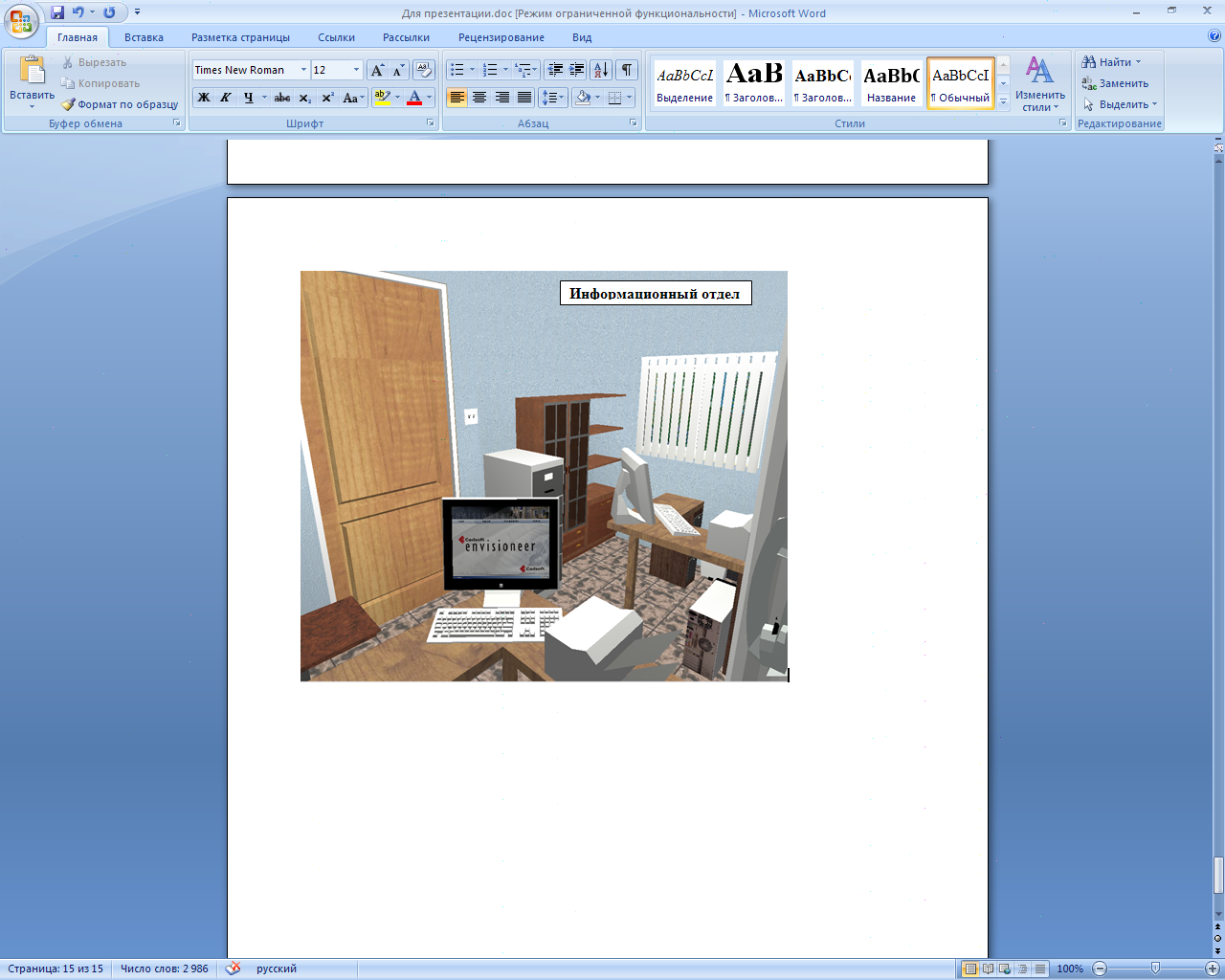1225x980 pixels.
Task: Toggle italic (К) formatting
Action: [226, 98]
